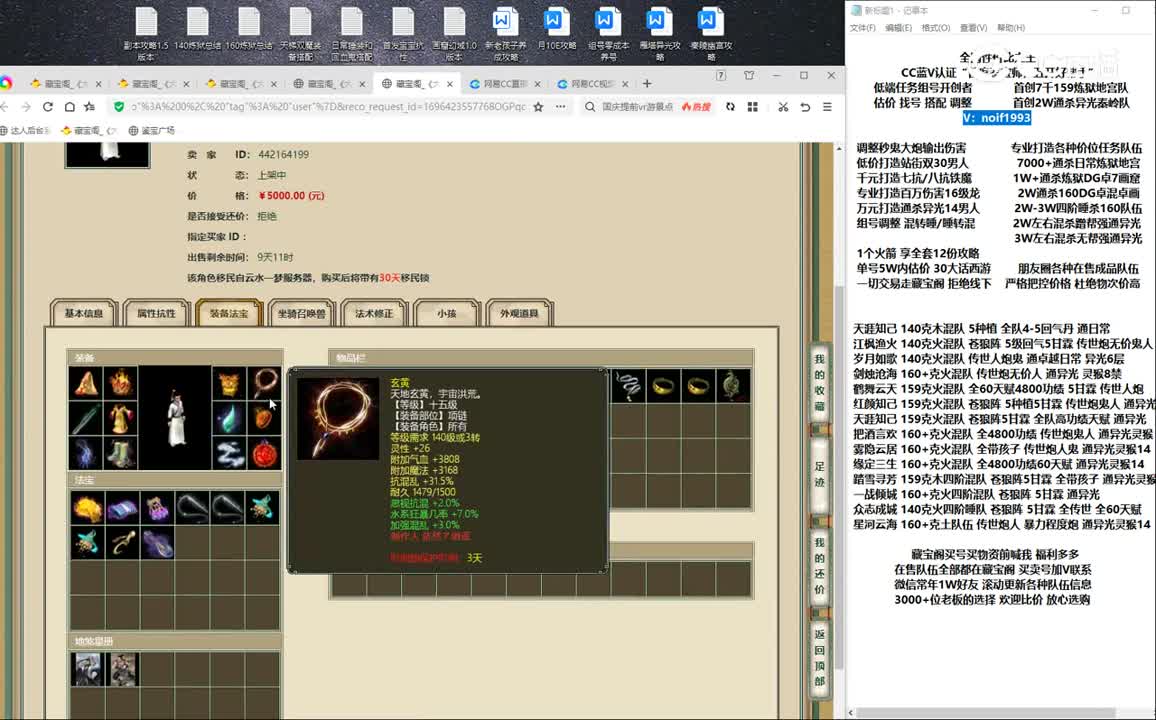Click the grid apps icon in toolbar
1156x720 pixels.
pos(753,107)
